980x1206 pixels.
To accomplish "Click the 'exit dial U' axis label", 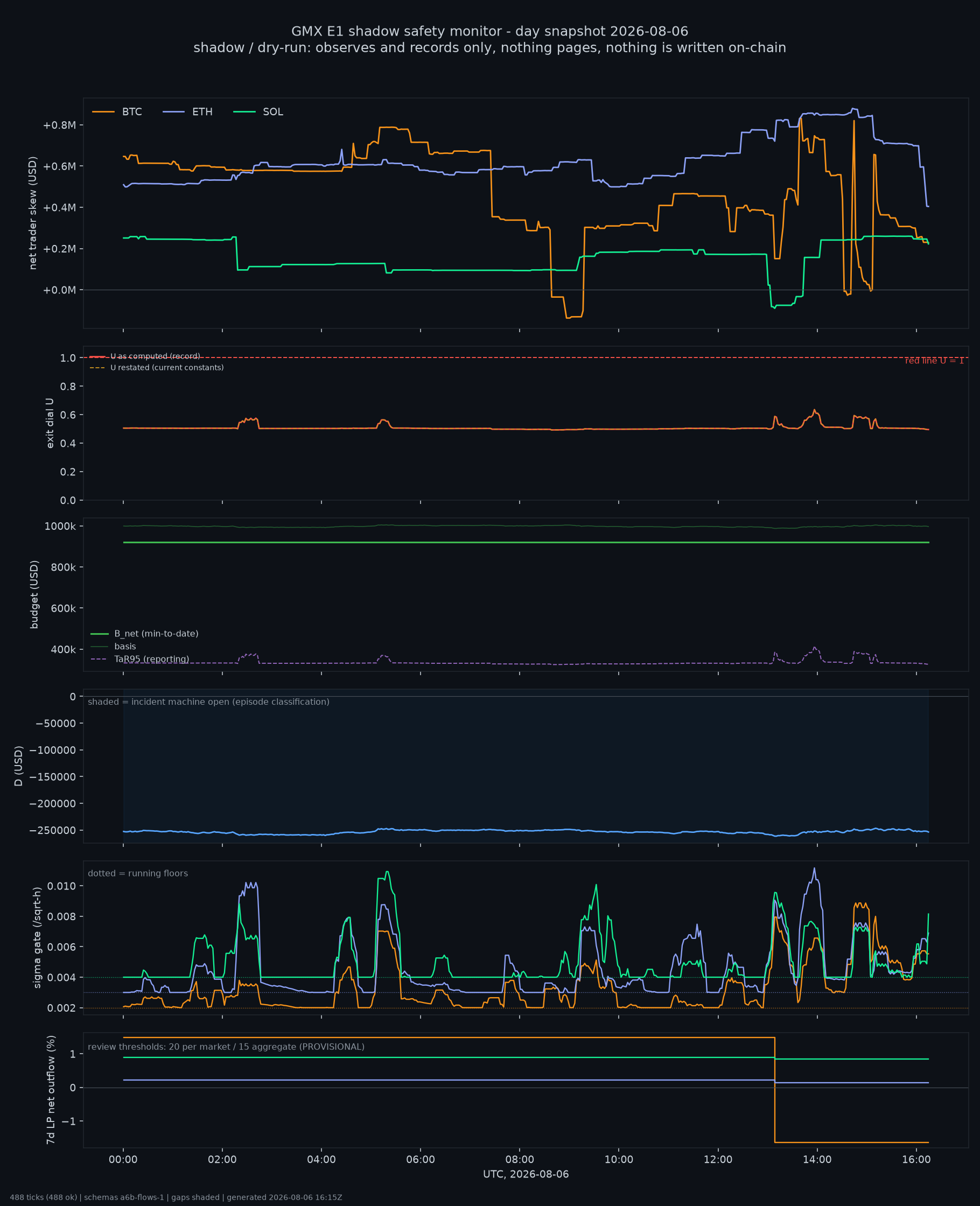I will click(x=50, y=423).
